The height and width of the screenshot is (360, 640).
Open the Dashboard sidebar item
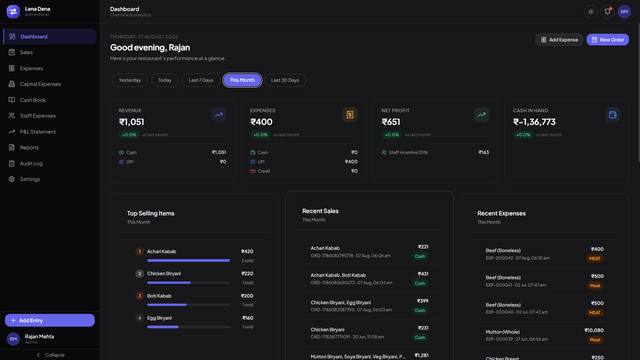tap(50, 36)
